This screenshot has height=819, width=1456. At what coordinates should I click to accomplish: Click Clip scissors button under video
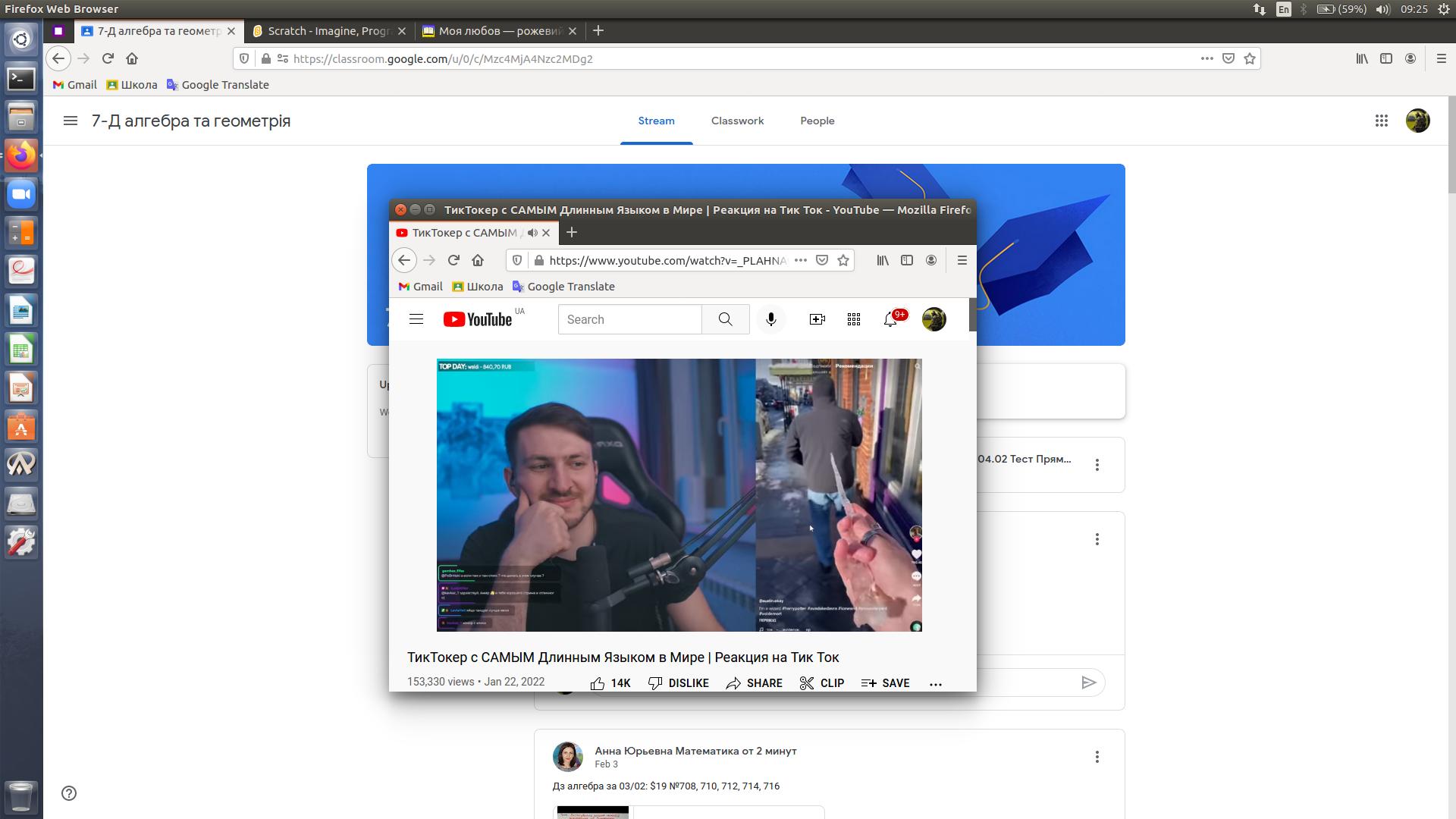(821, 682)
